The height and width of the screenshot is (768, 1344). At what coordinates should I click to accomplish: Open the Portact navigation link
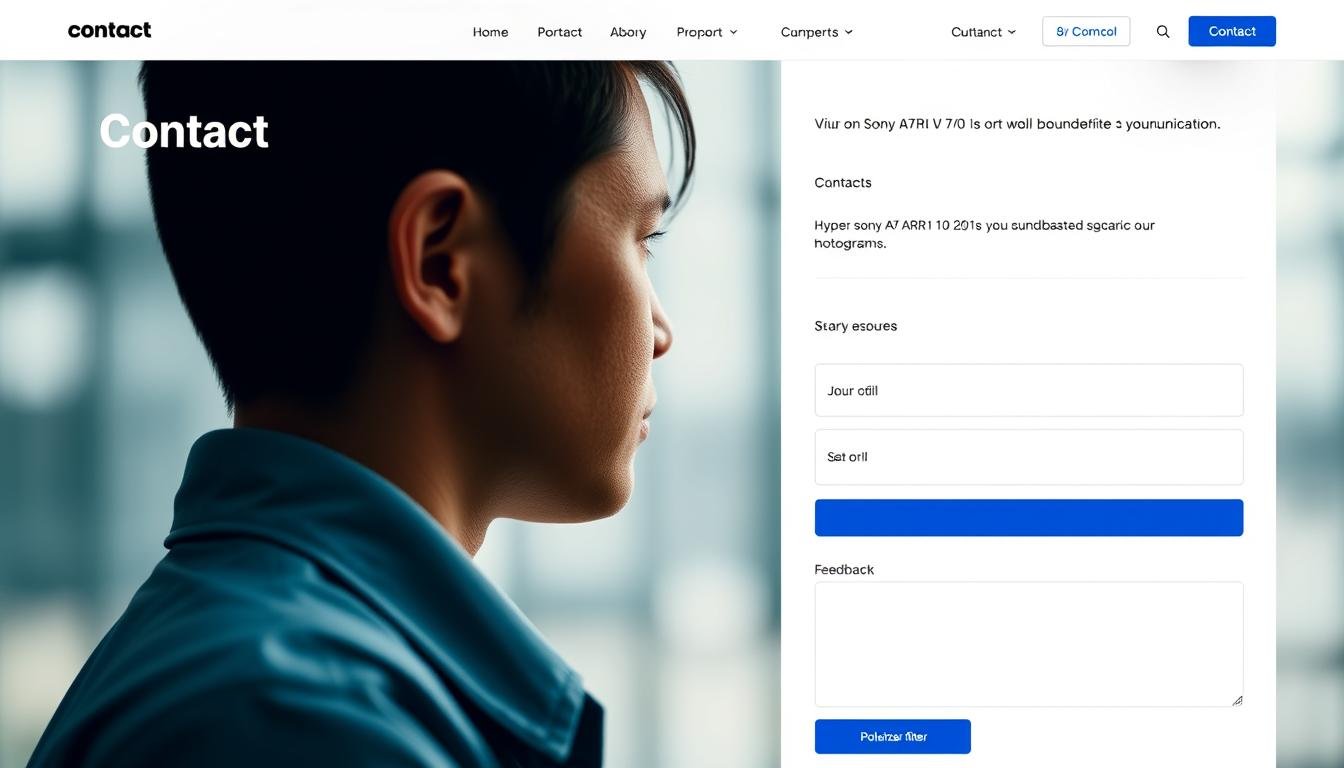coord(559,32)
